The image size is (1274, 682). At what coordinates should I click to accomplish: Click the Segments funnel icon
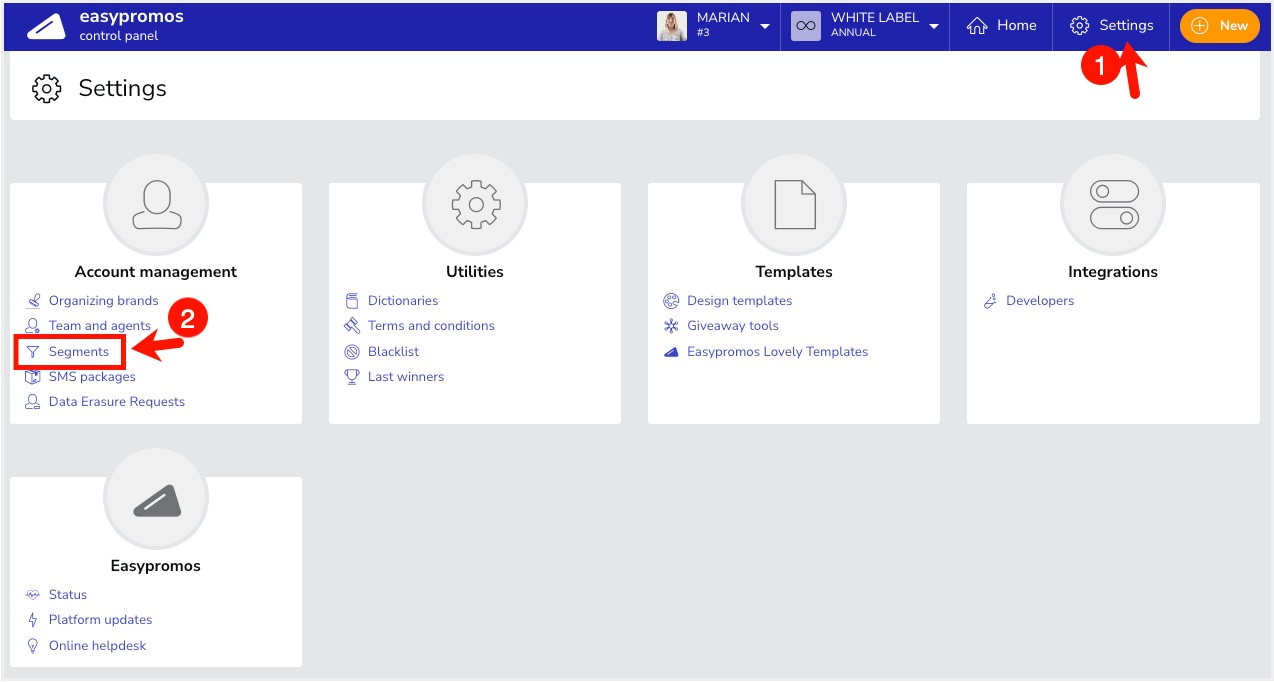(33, 352)
